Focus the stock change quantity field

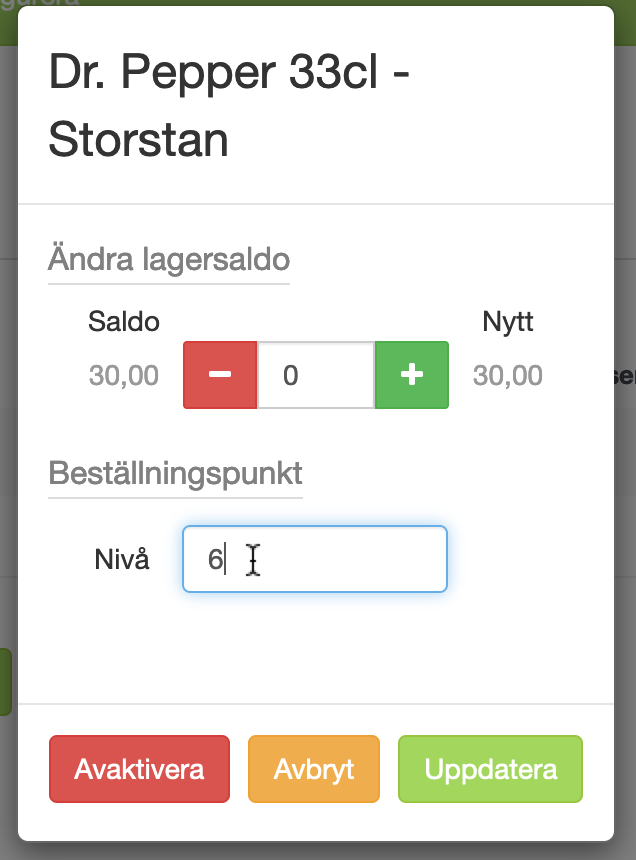(315, 375)
